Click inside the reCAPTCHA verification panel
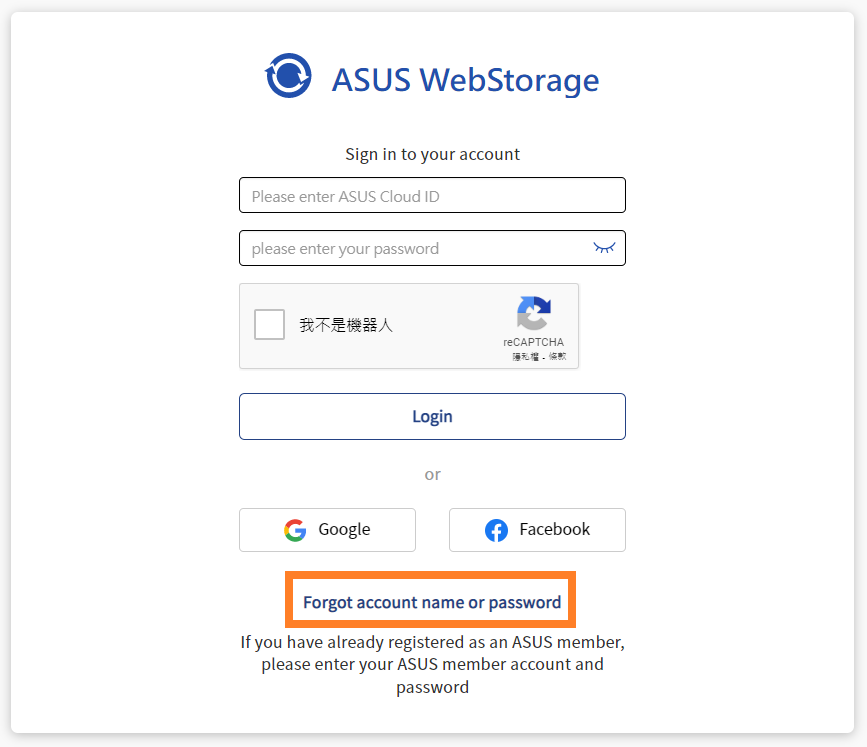 click(x=409, y=326)
